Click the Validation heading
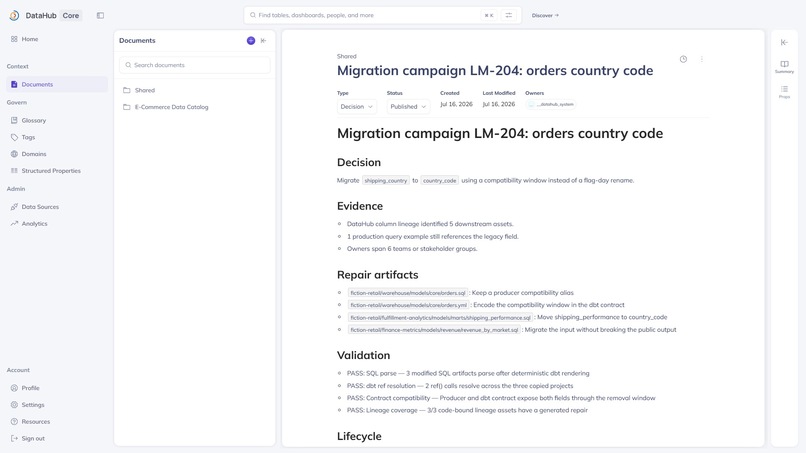 pyautogui.click(x=363, y=355)
